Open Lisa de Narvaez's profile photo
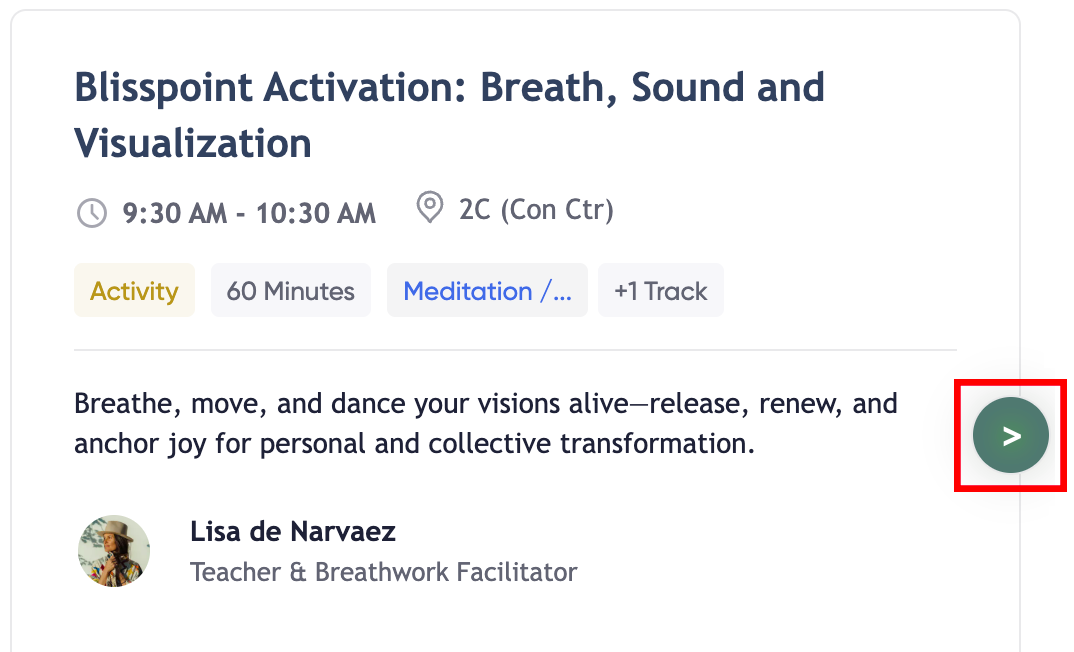The image size is (1074, 652). point(114,551)
